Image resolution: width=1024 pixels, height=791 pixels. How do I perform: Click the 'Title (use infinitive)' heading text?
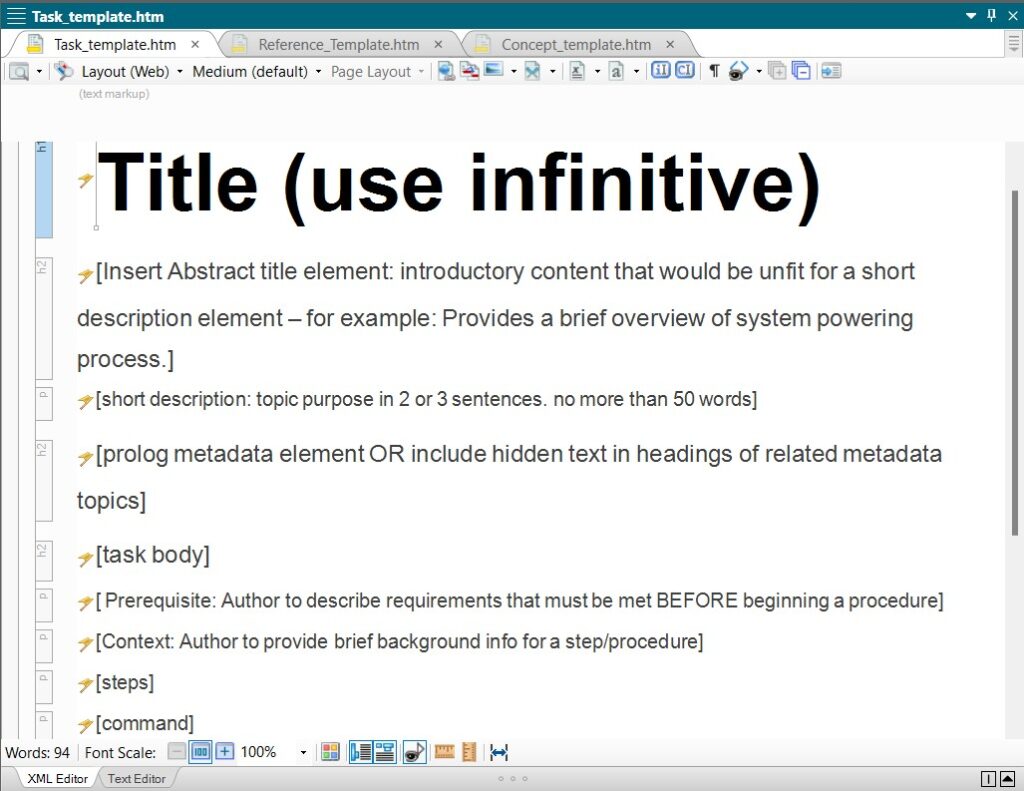point(458,186)
